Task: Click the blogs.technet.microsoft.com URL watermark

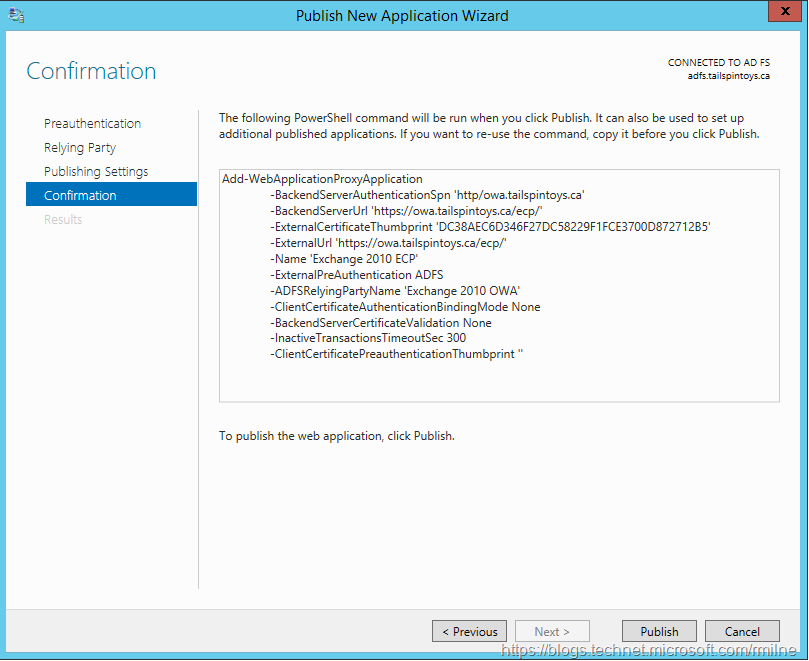Action: click(650, 650)
